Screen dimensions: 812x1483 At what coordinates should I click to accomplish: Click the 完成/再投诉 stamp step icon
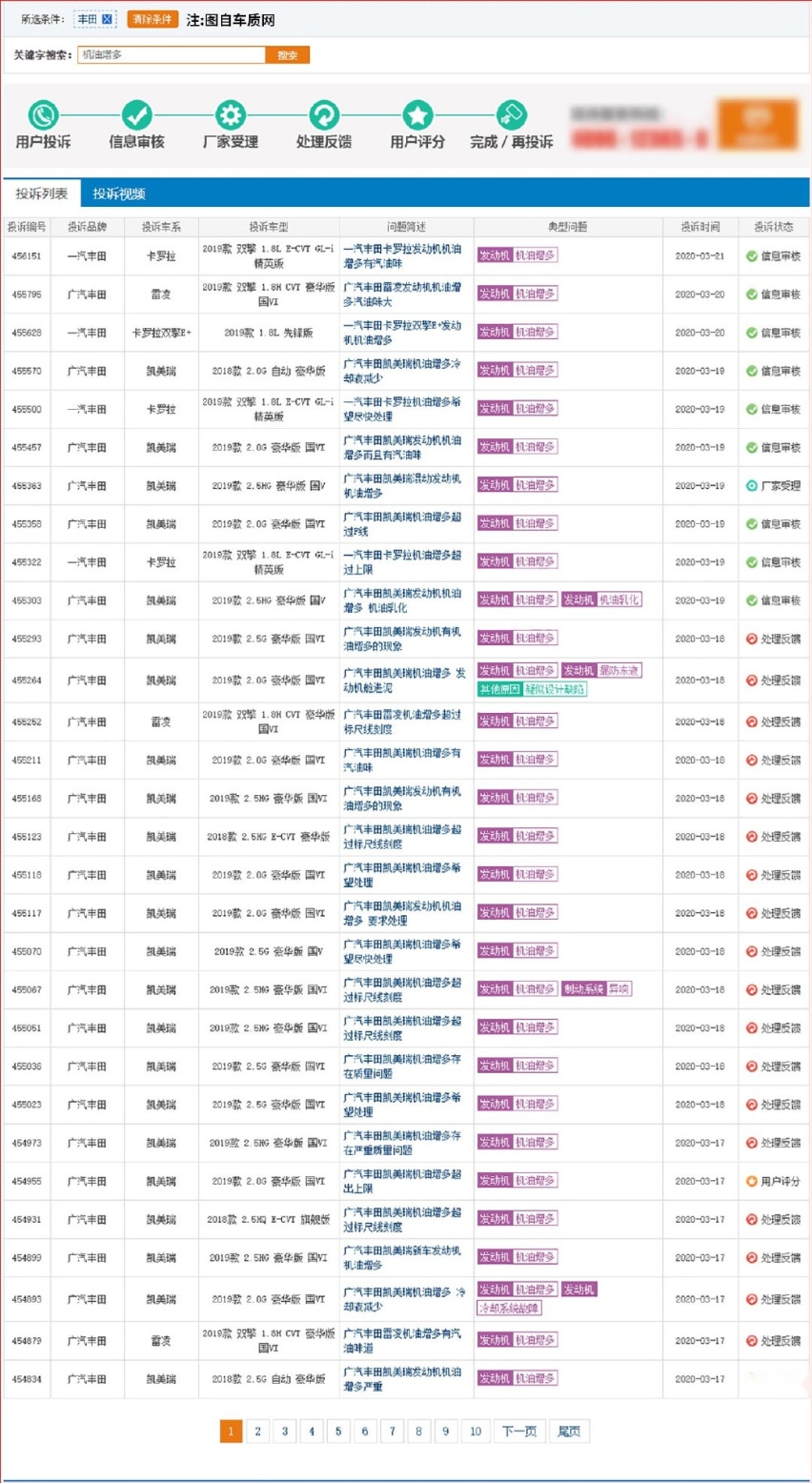(x=511, y=115)
